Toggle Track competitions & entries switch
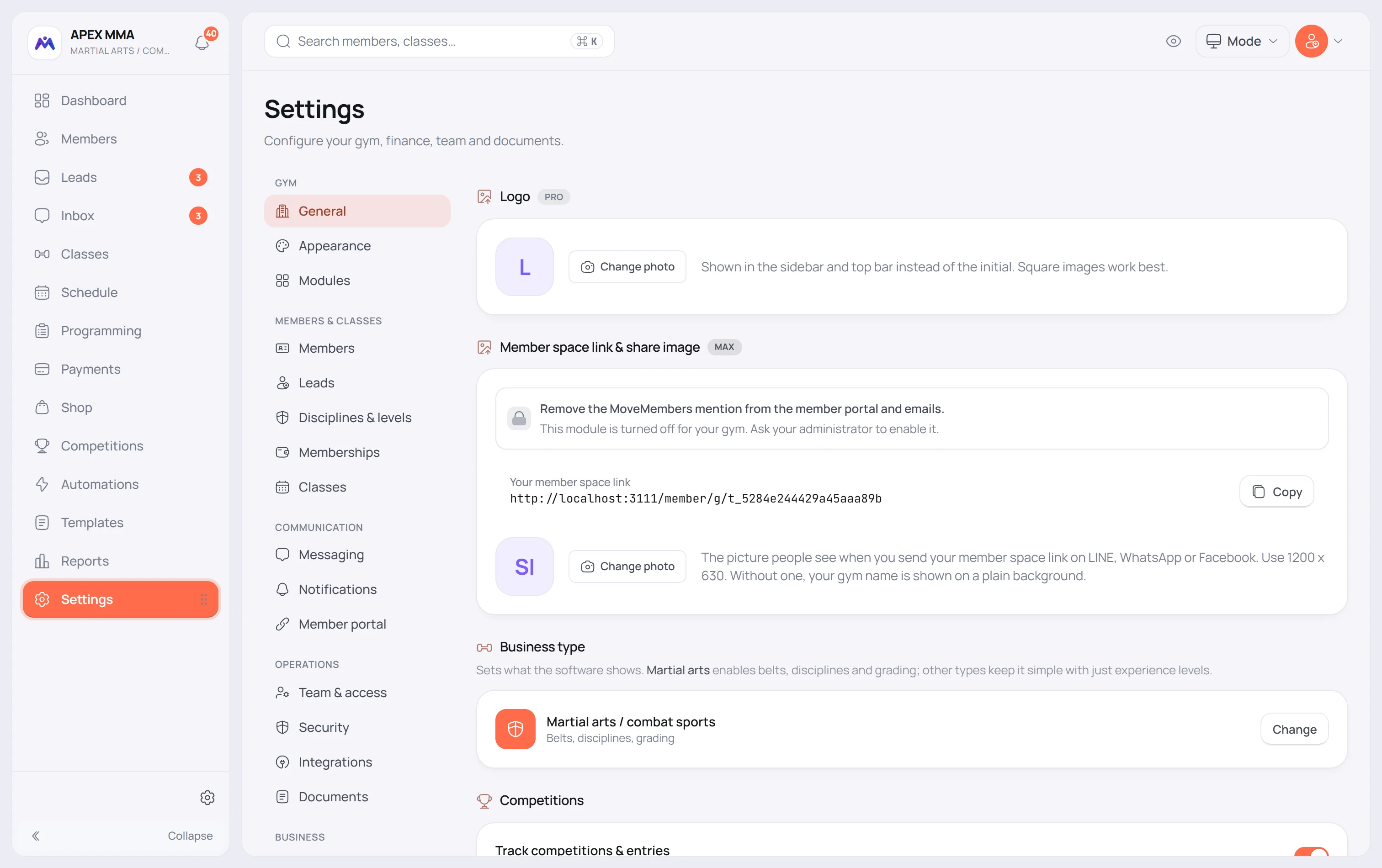 tap(1312, 852)
